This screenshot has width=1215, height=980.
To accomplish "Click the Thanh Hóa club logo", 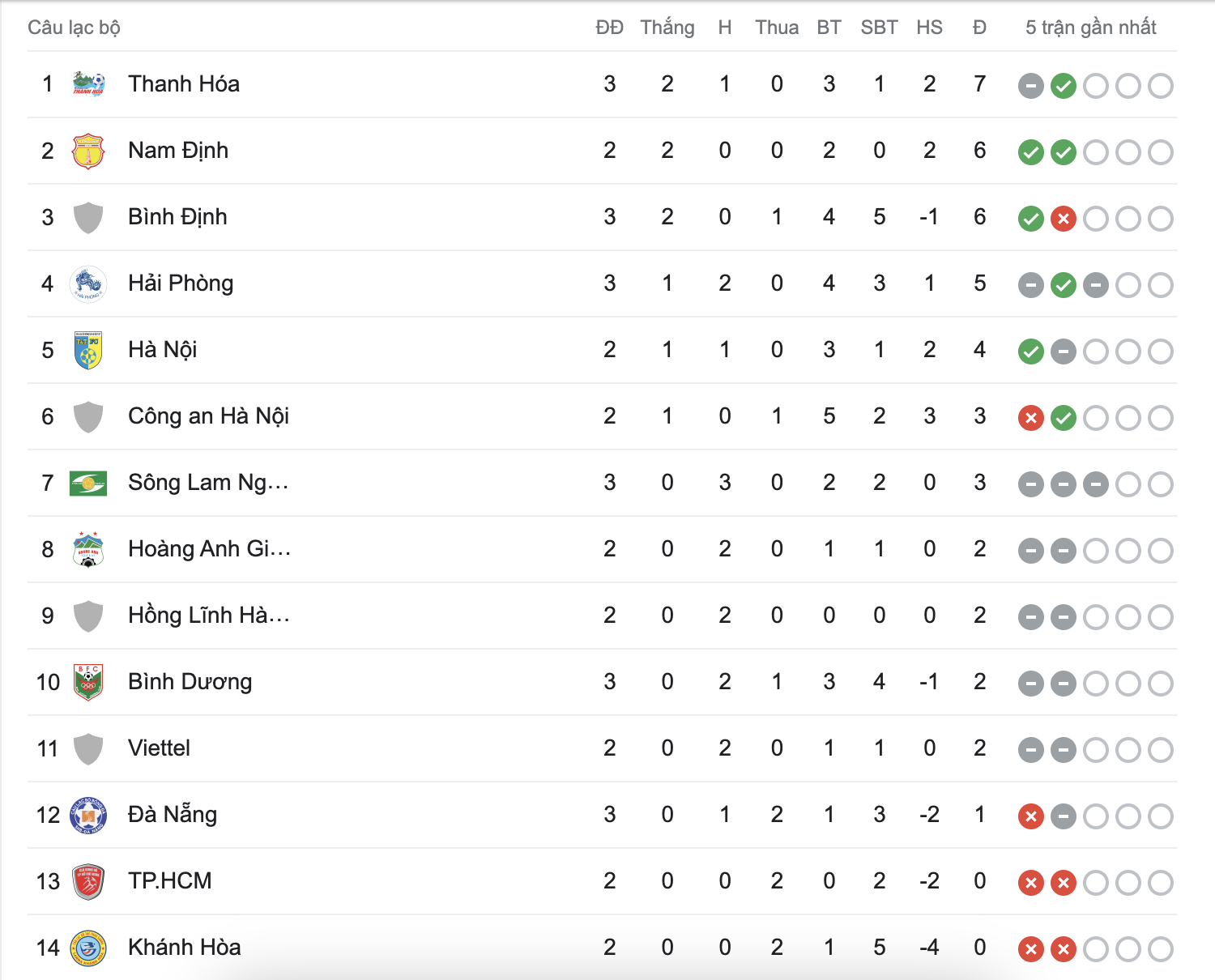I will tap(88, 84).
